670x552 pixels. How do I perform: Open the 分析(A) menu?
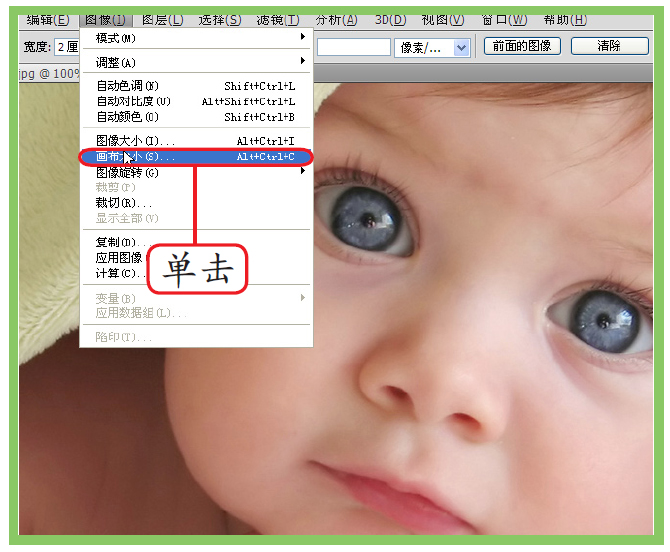click(x=336, y=20)
